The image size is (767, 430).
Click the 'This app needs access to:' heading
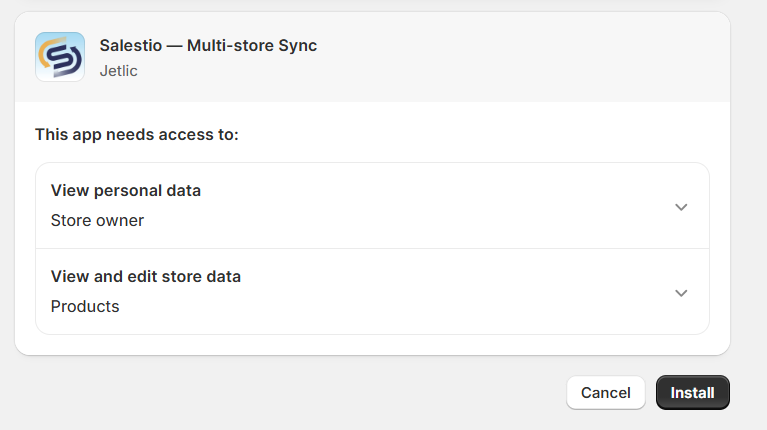pyautogui.click(x=137, y=135)
